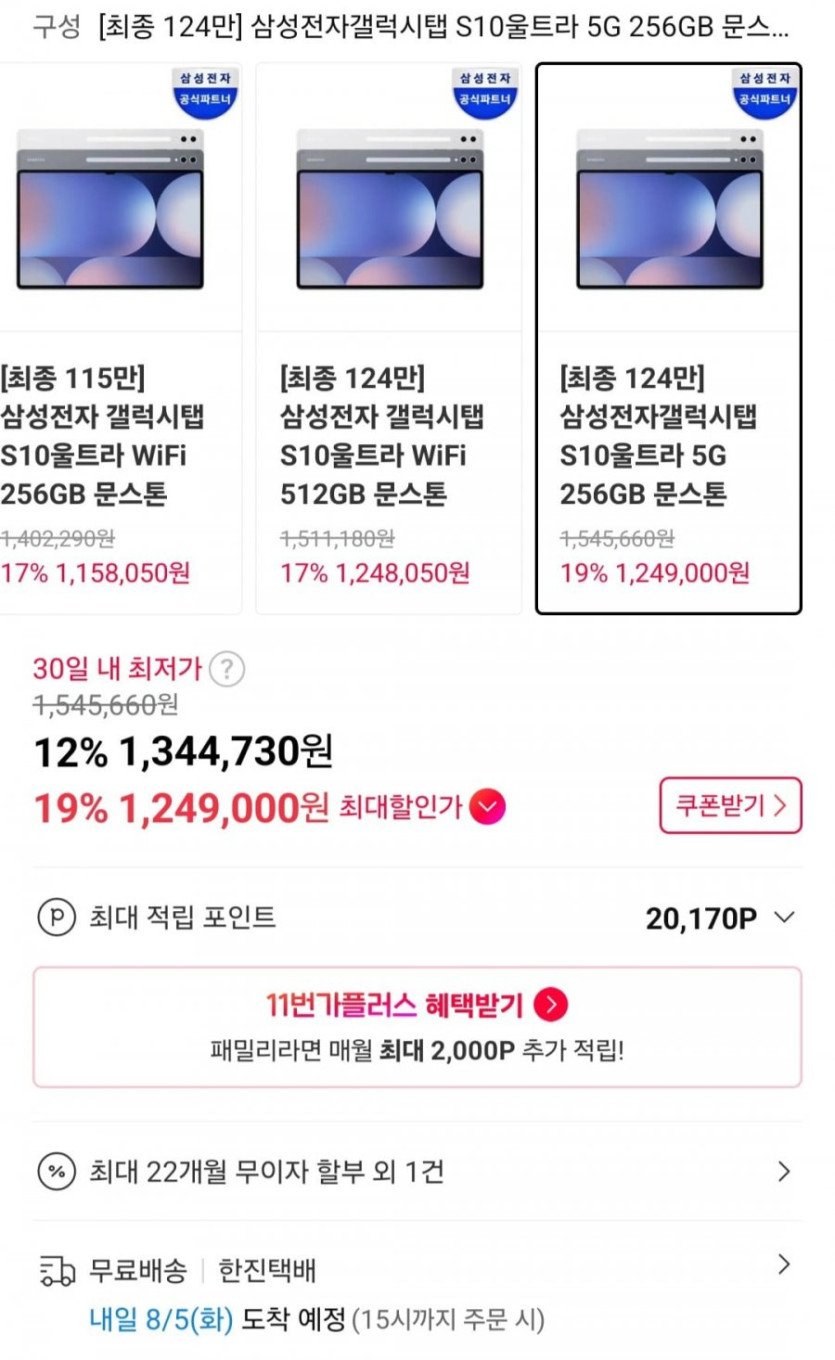Expand the 20,170P points dropdown
This screenshot has height=1360, width=835.
tap(785, 917)
